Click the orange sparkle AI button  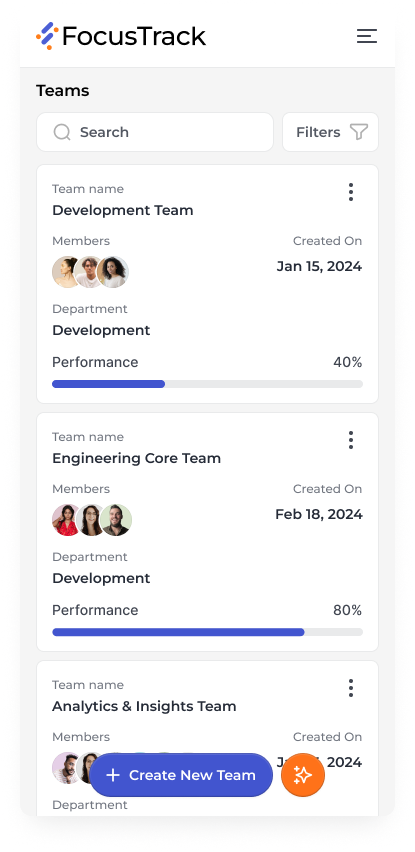click(x=303, y=775)
